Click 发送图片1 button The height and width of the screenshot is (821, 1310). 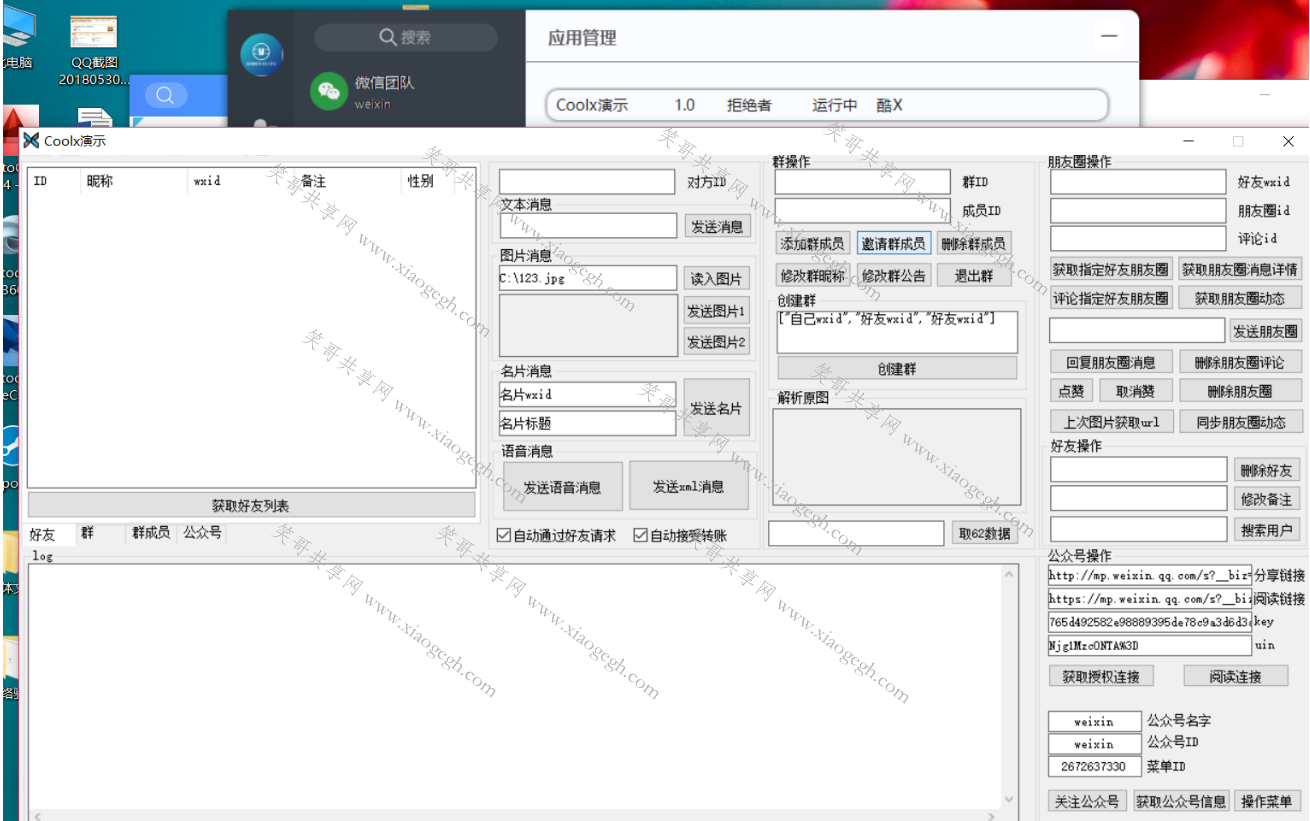point(717,311)
